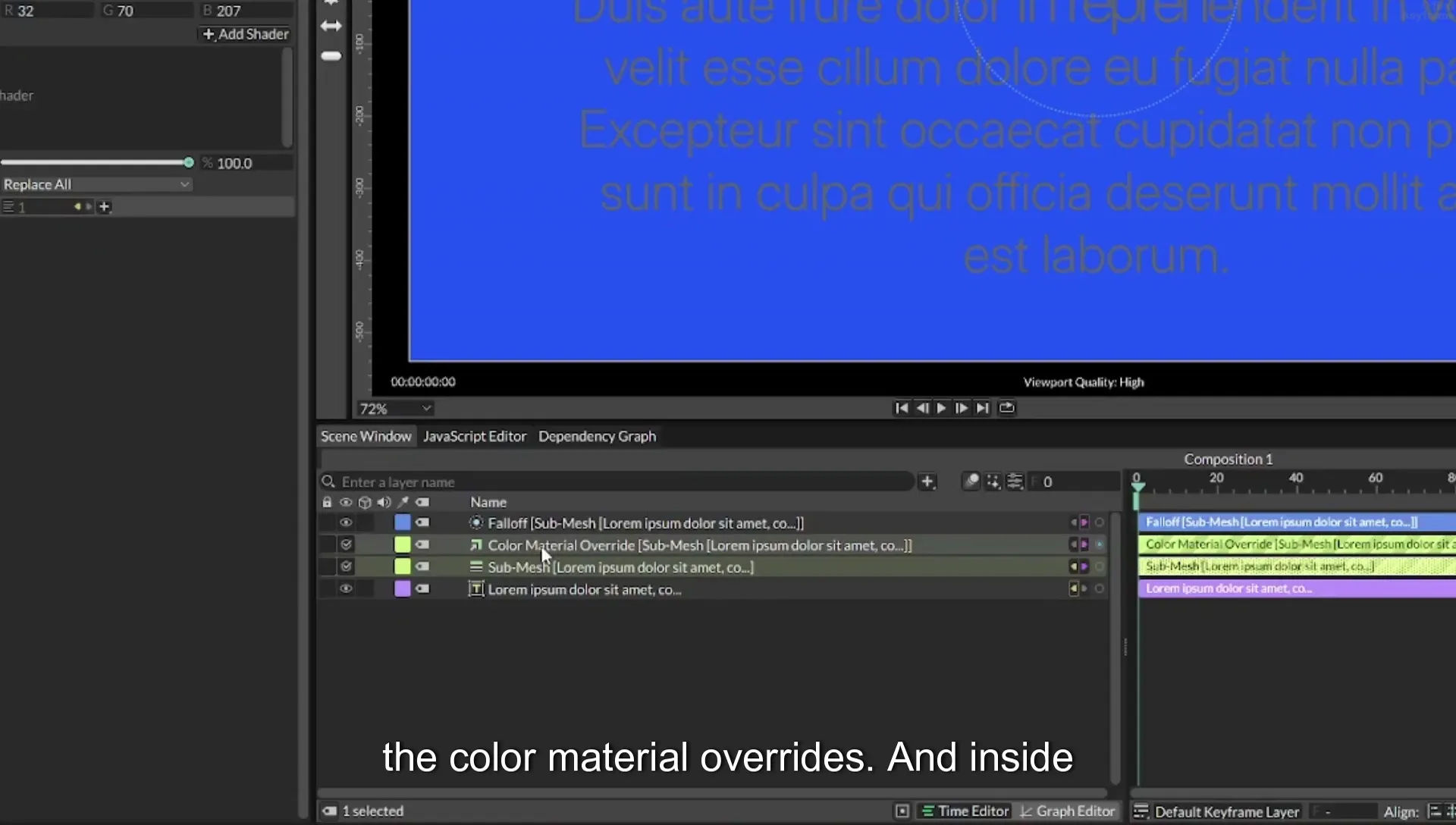Click the square frame icon left of Time Editor
Viewport: 1456px width, 825px height.
point(902,811)
